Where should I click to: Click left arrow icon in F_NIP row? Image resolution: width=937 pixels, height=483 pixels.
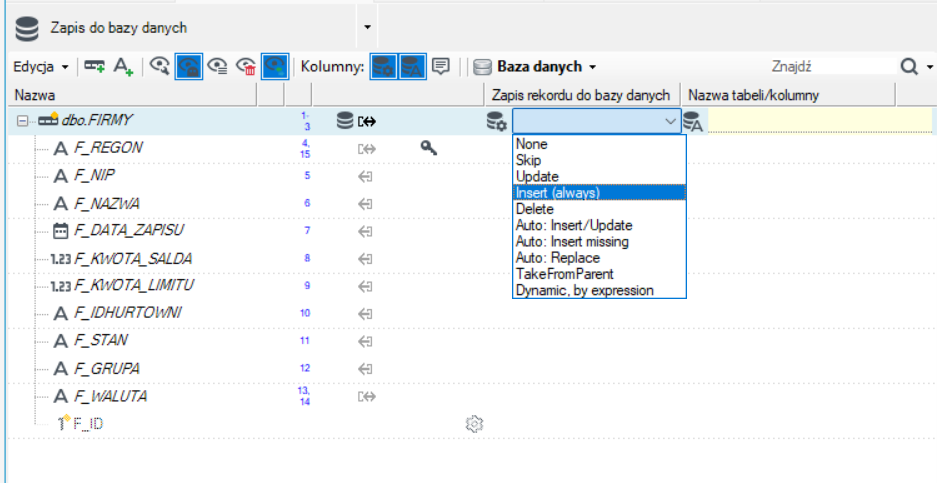[x=365, y=176]
